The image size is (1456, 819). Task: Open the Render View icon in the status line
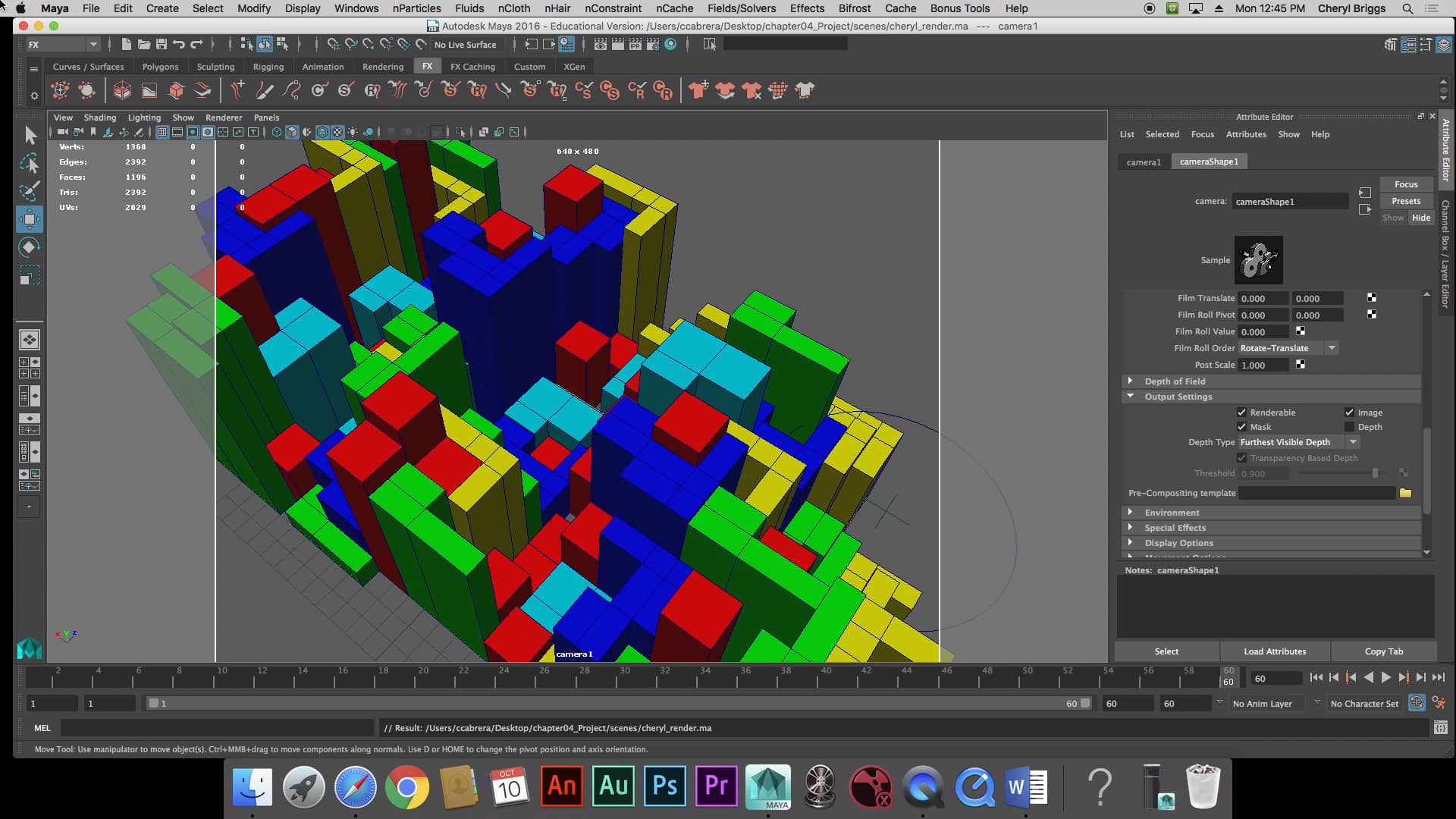click(x=601, y=44)
